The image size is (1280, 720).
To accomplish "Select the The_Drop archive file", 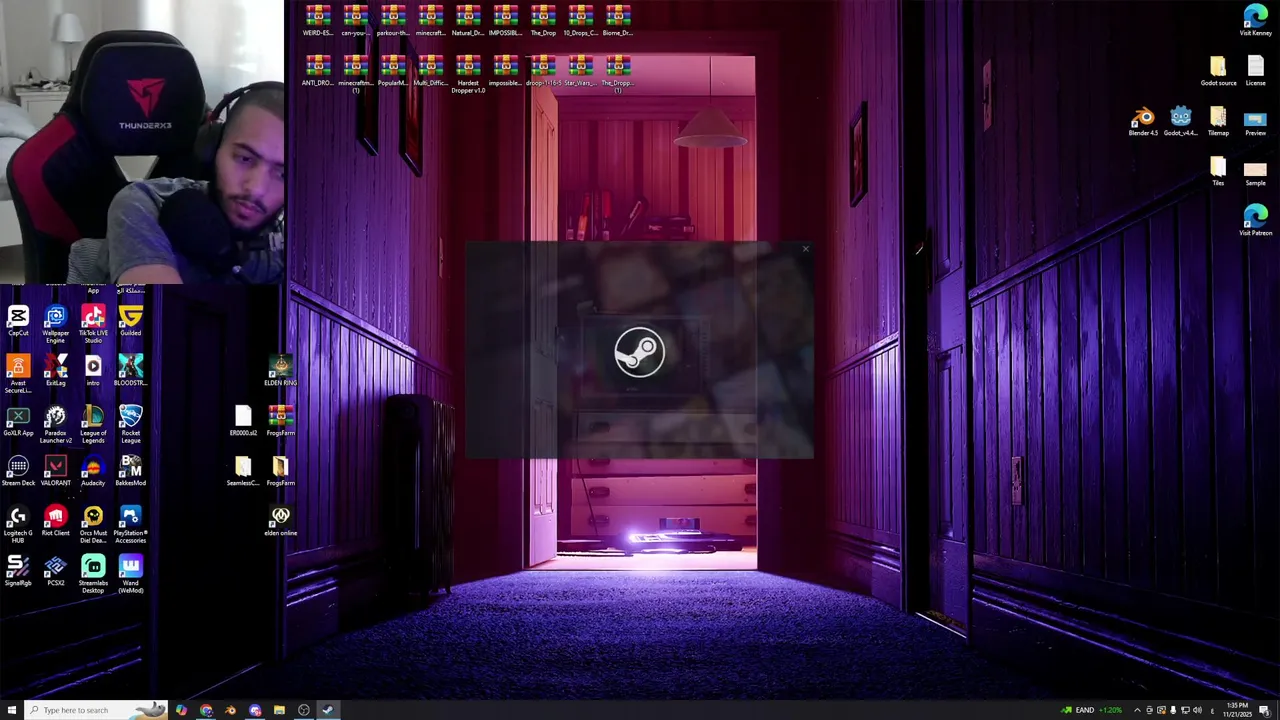I will click(x=543, y=21).
